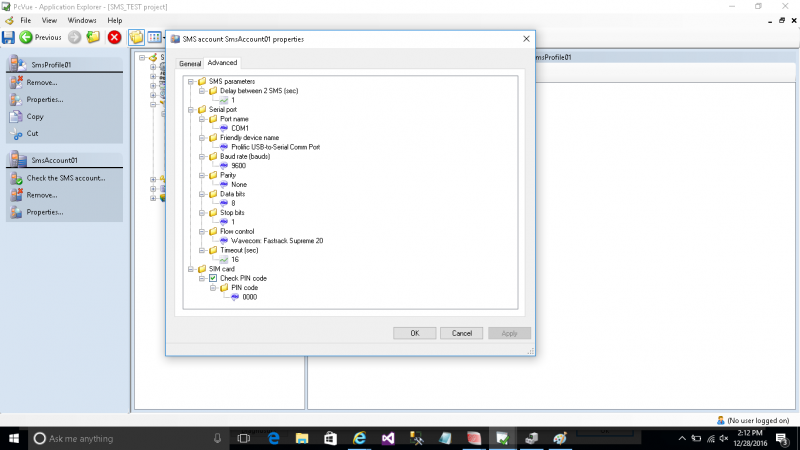Select the COM1 port value

(x=240, y=128)
